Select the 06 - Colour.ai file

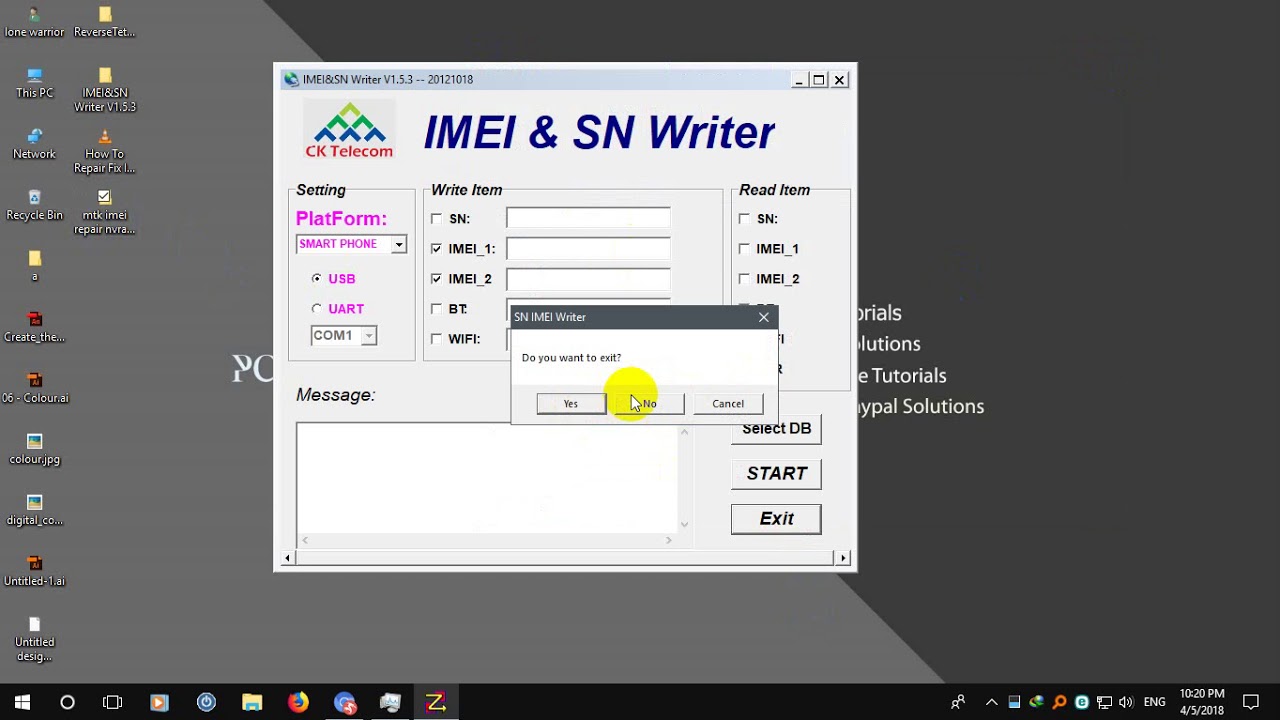tap(34, 388)
